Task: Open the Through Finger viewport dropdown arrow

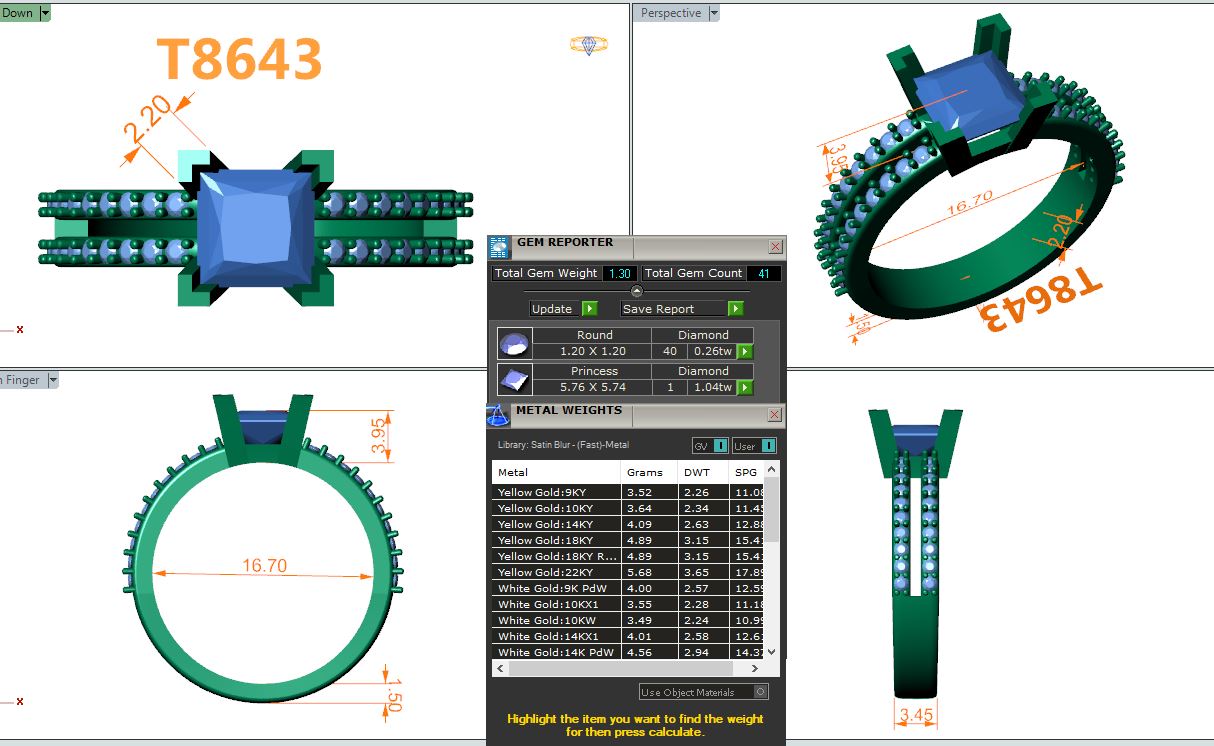Action: click(52, 380)
